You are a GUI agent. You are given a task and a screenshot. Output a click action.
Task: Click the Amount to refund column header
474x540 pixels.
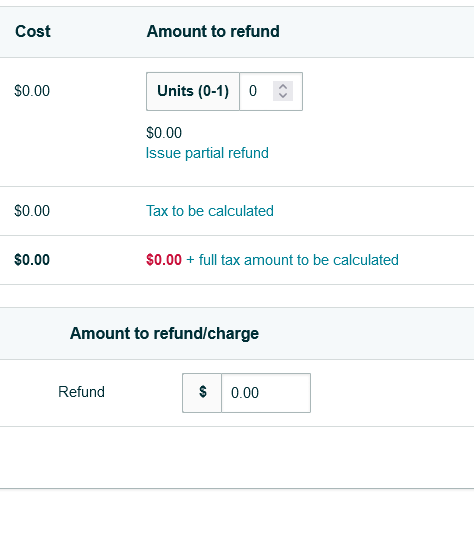coord(213,31)
